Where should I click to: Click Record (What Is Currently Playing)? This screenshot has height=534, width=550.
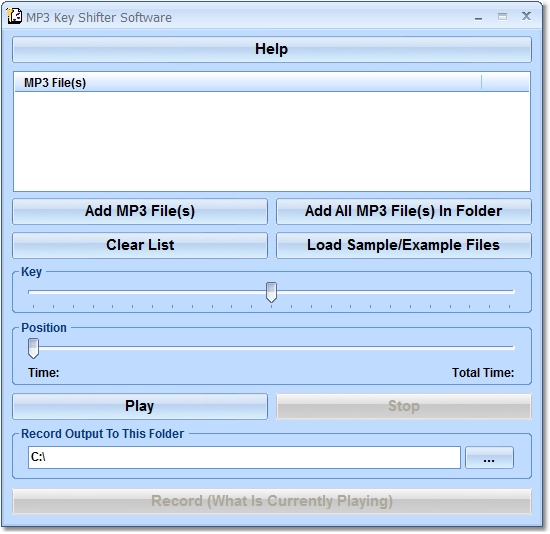coord(272,501)
